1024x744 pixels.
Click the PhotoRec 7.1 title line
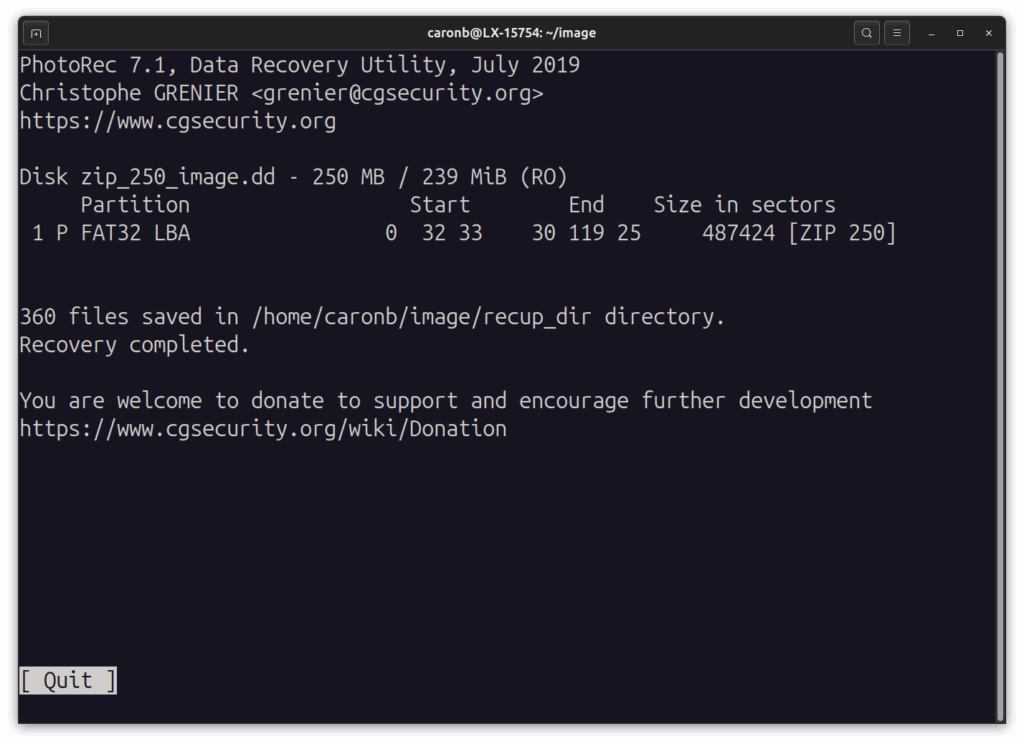click(299, 65)
